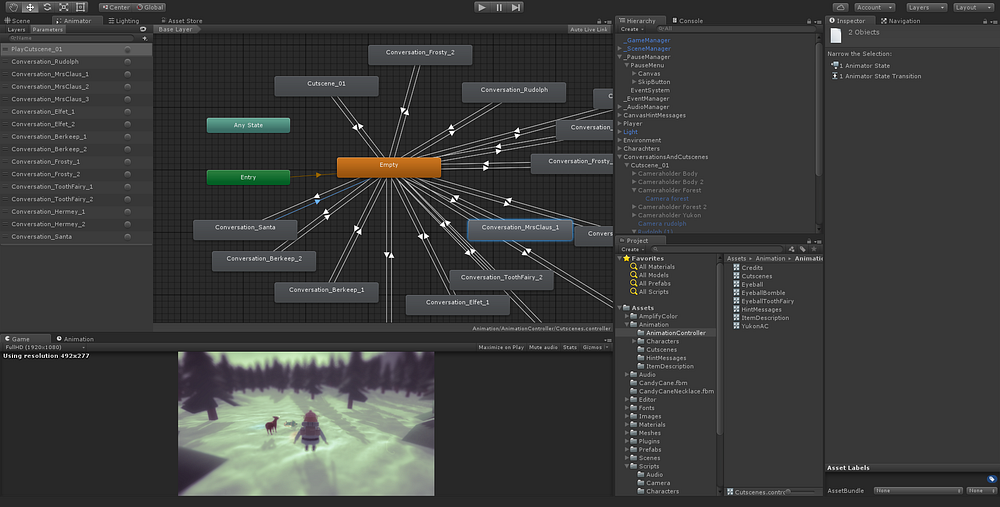Toggle PlayCutscene_01 trigger parameter
The image size is (1000, 507).
(x=128, y=50)
